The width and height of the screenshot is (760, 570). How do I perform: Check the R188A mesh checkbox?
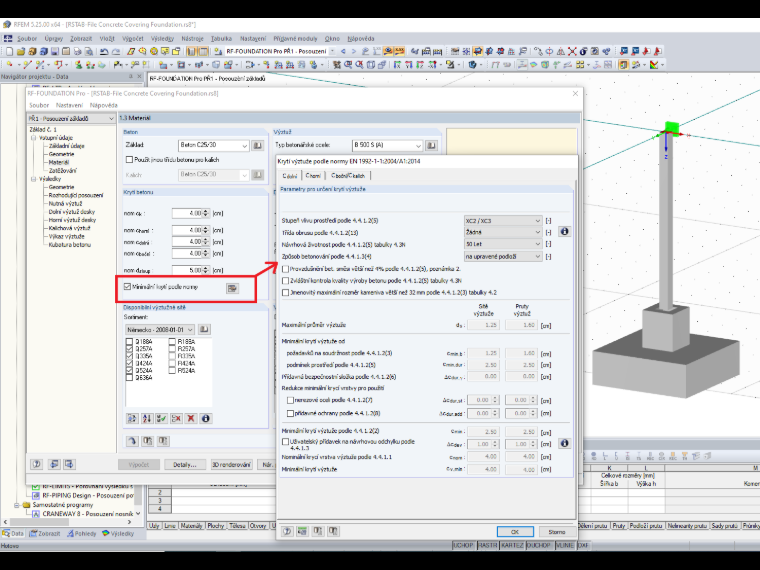(x=172, y=342)
